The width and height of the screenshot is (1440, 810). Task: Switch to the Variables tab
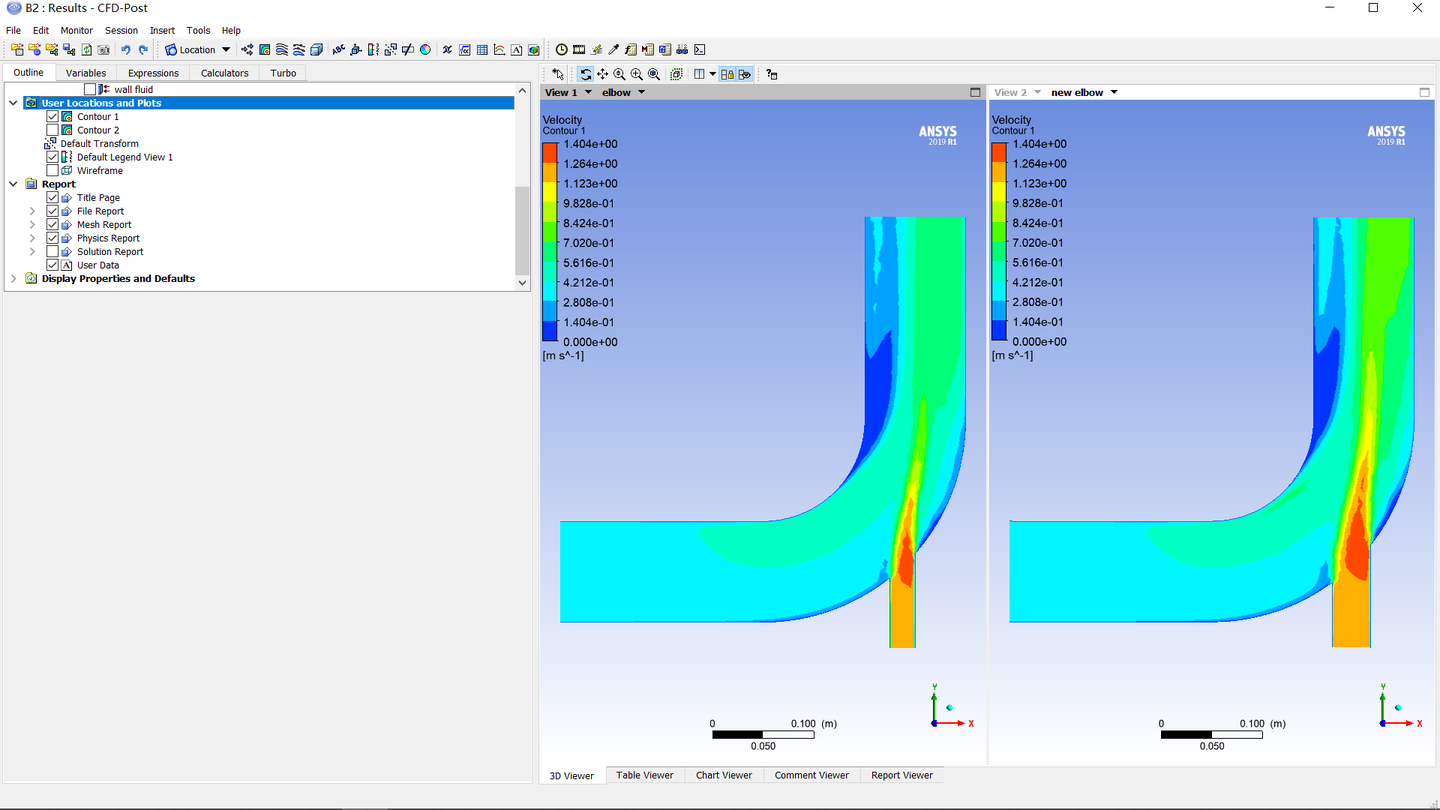click(x=86, y=73)
